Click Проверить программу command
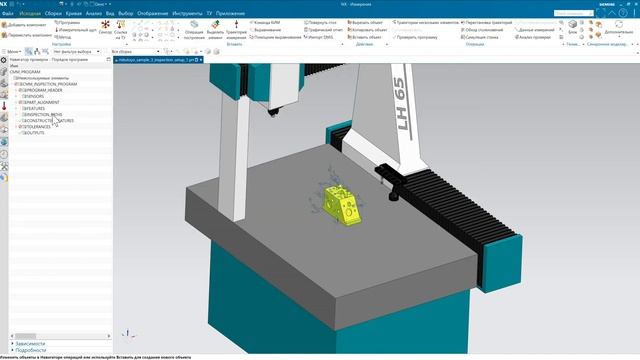The width and height of the screenshot is (640, 360). (x=415, y=37)
